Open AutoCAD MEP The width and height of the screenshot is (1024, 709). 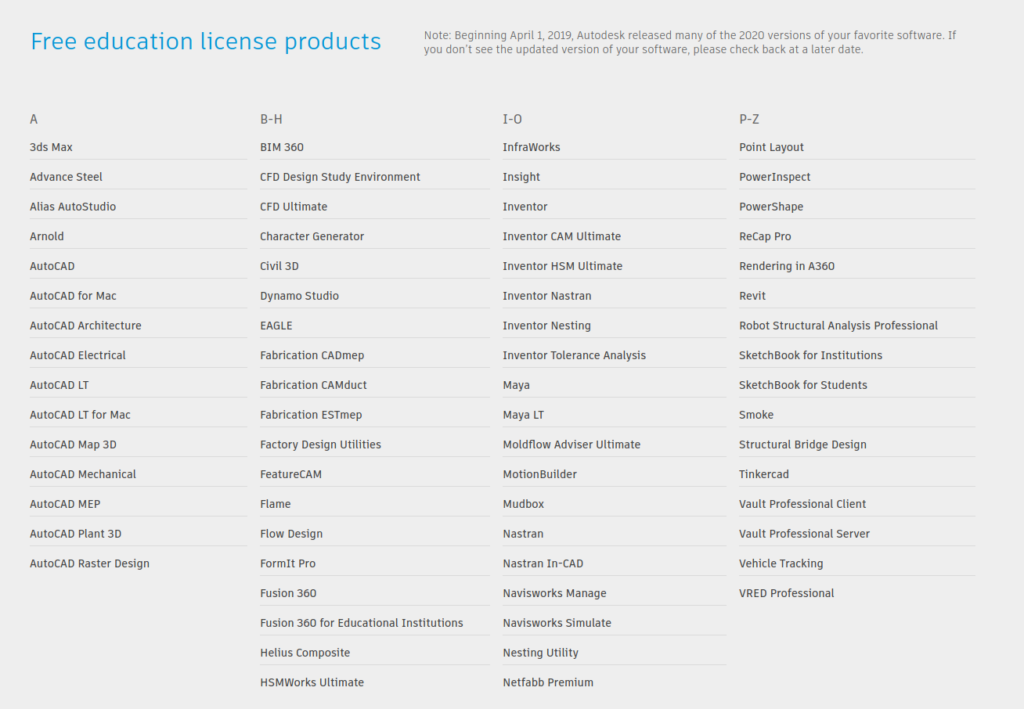click(65, 504)
